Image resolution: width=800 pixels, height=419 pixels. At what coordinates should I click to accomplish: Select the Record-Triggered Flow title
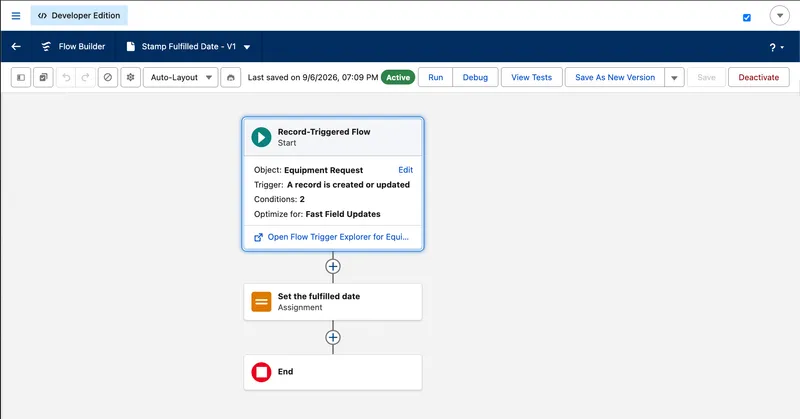[x=324, y=132]
